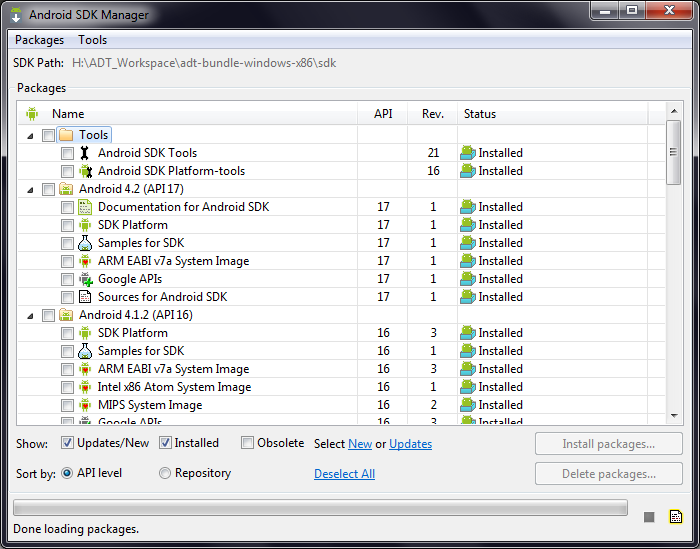Click the installed status icon for Android SDK Tools

(x=467, y=153)
